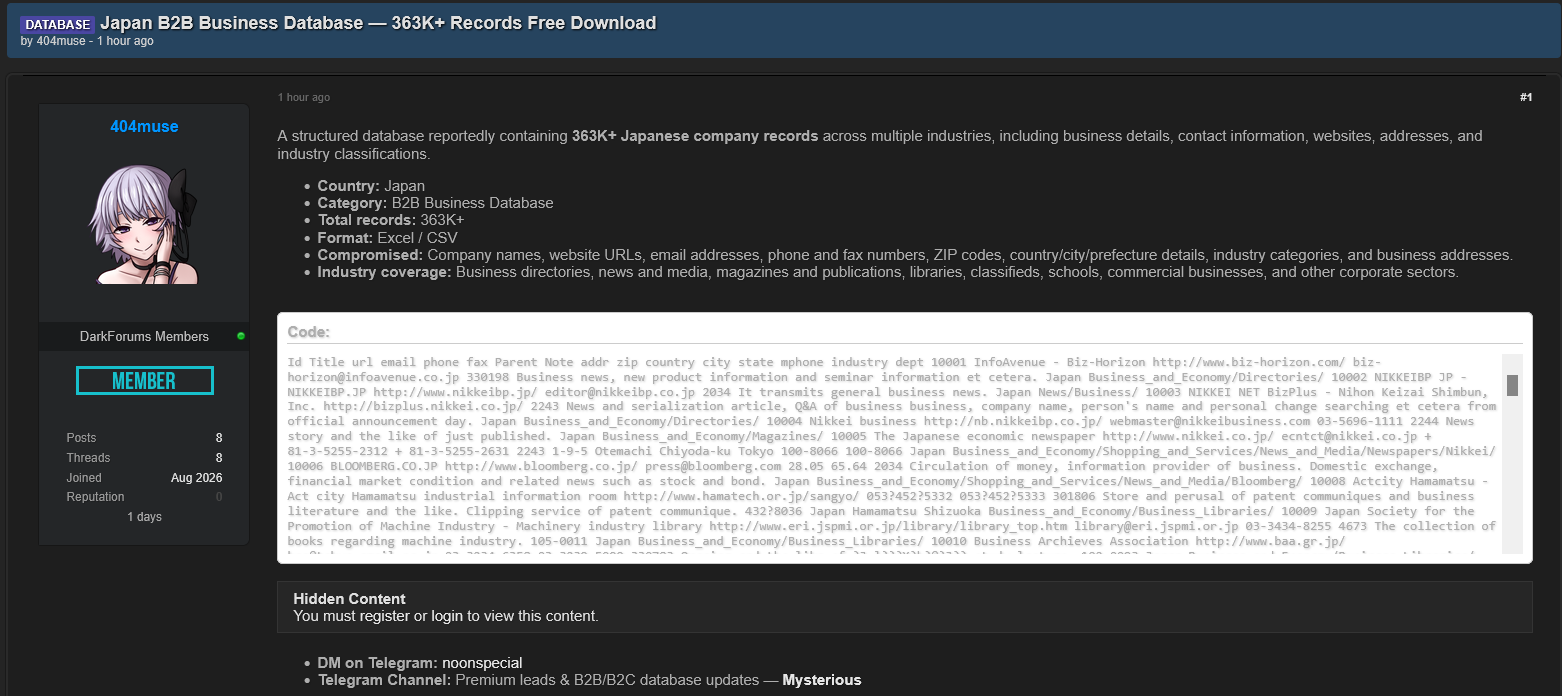Click the '1 hour ago' post timestamp
The image size is (1562, 696).
pyautogui.click(x=304, y=97)
